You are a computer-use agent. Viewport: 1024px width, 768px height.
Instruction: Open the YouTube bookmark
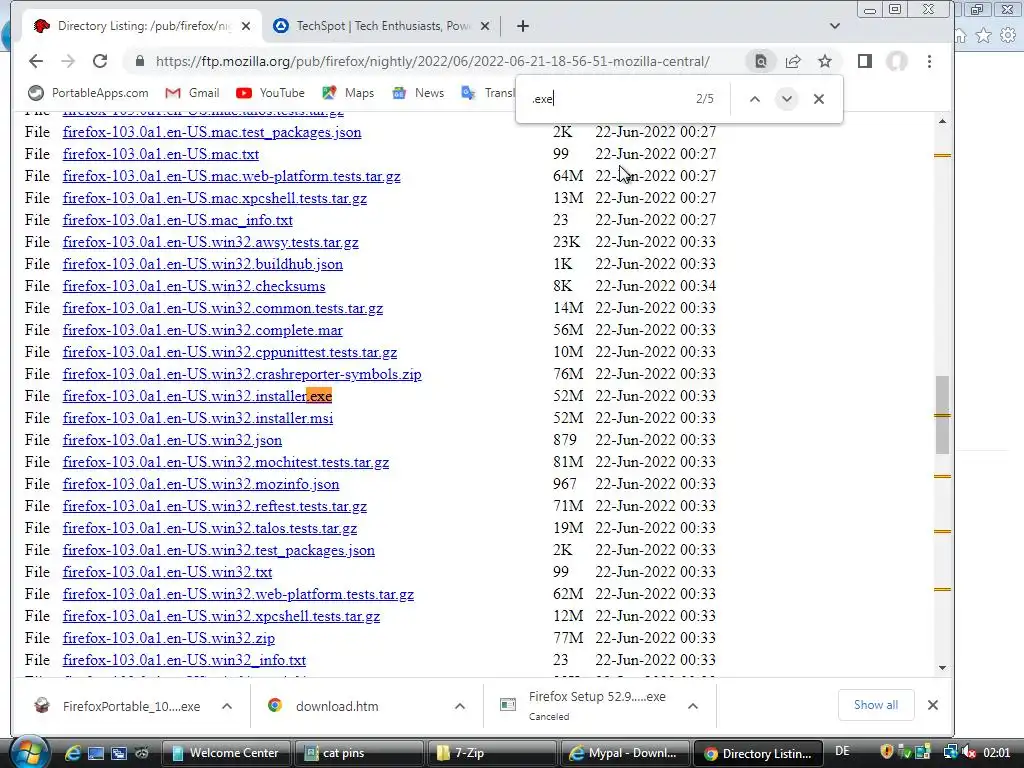coord(270,93)
